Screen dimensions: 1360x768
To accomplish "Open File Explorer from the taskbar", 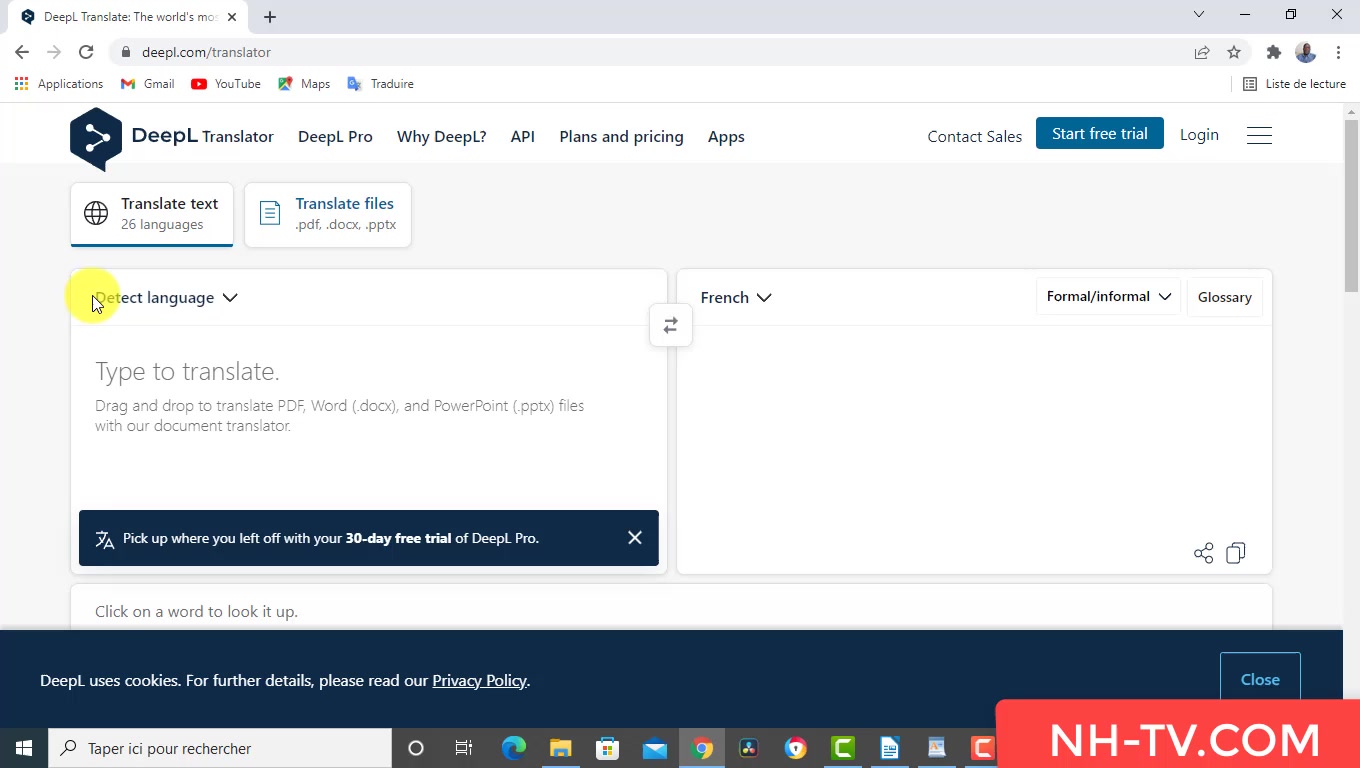I will pos(560,748).
